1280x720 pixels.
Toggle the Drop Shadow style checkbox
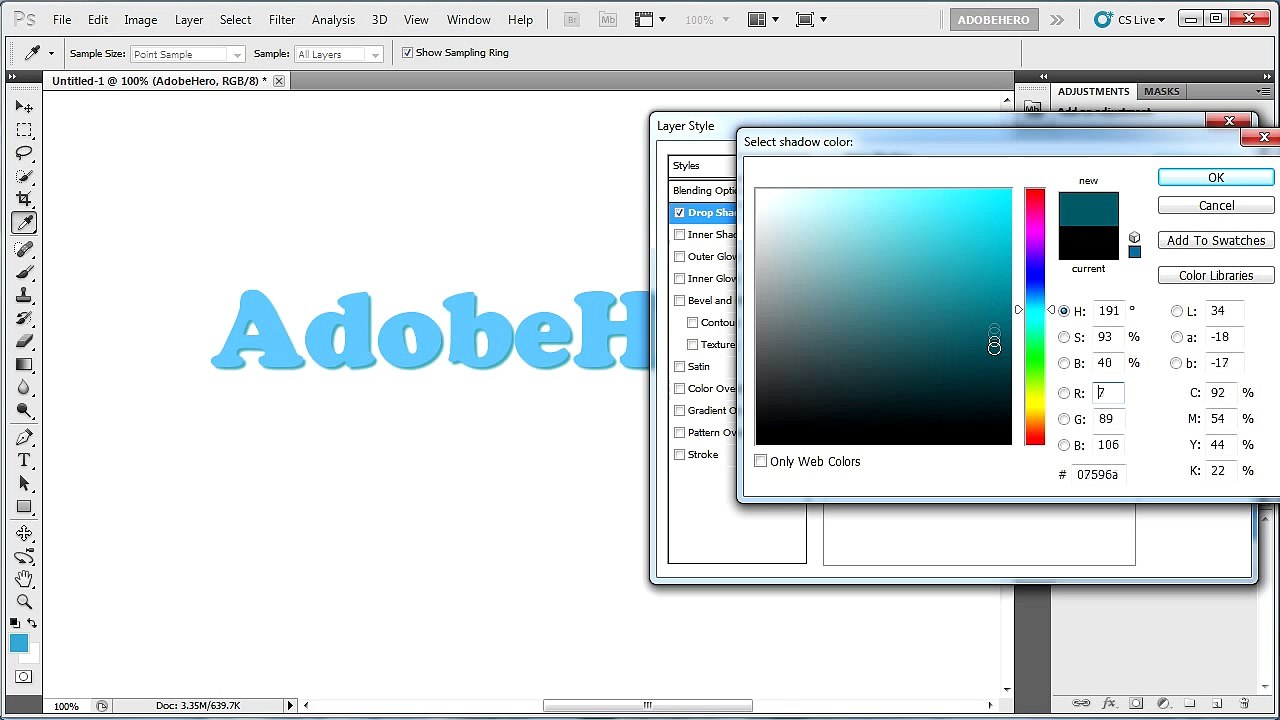(680, 212)
